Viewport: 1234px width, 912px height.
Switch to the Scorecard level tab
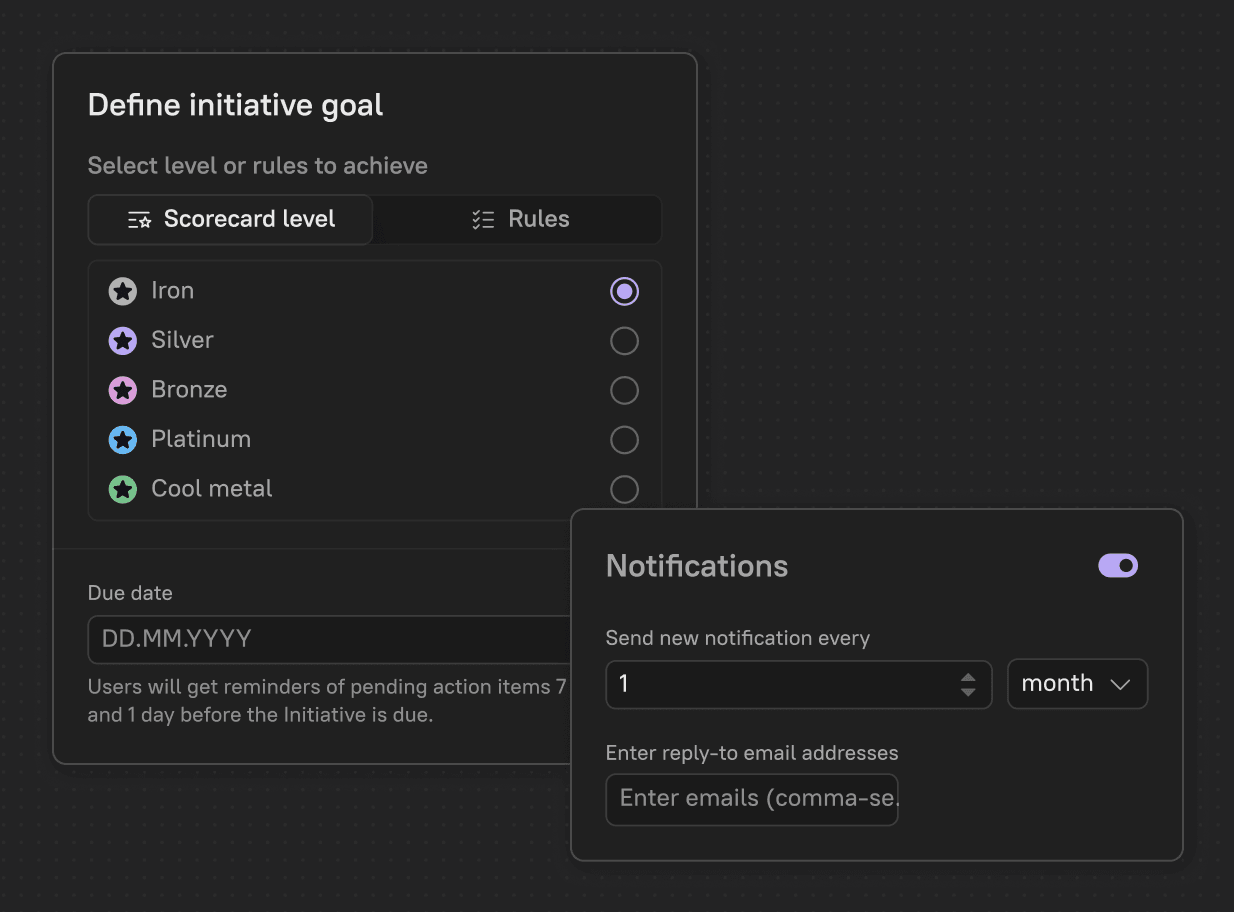click(x=229, y=218)
